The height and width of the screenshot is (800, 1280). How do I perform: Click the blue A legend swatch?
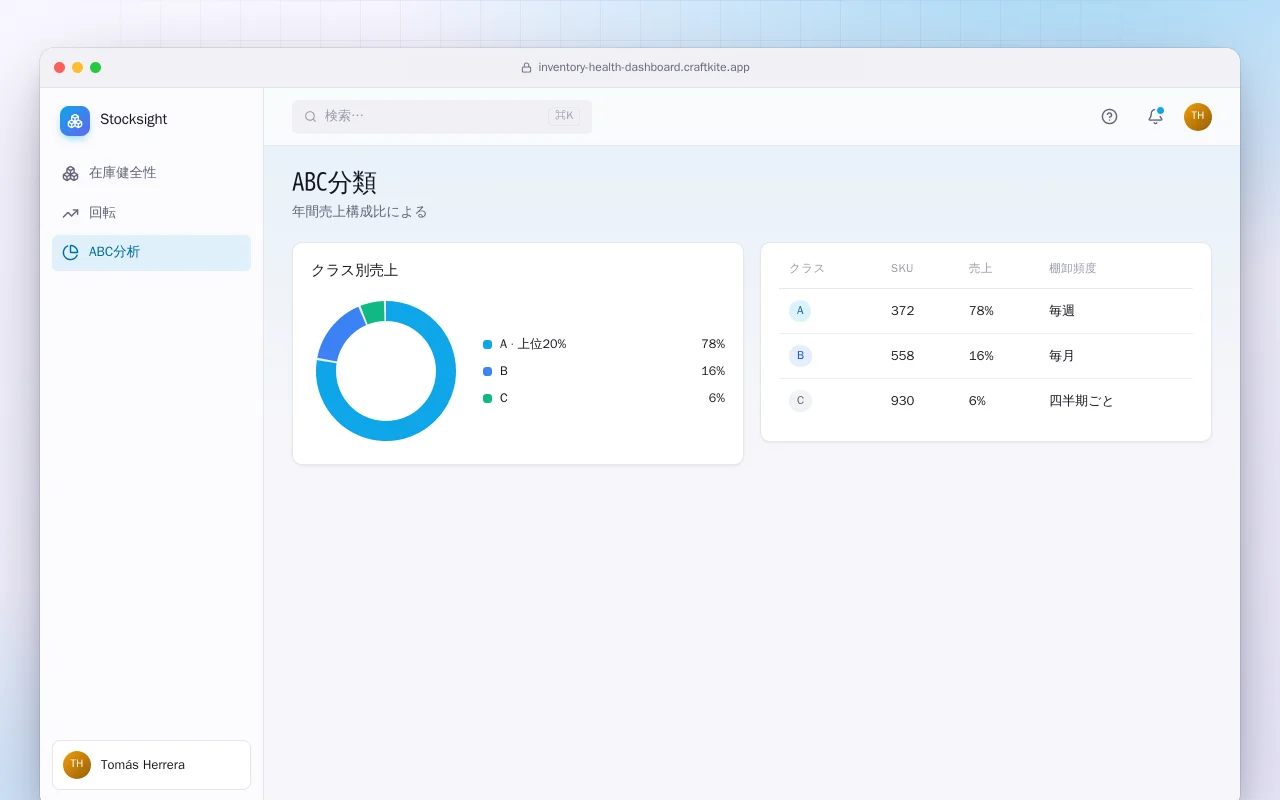click(487, 344)
